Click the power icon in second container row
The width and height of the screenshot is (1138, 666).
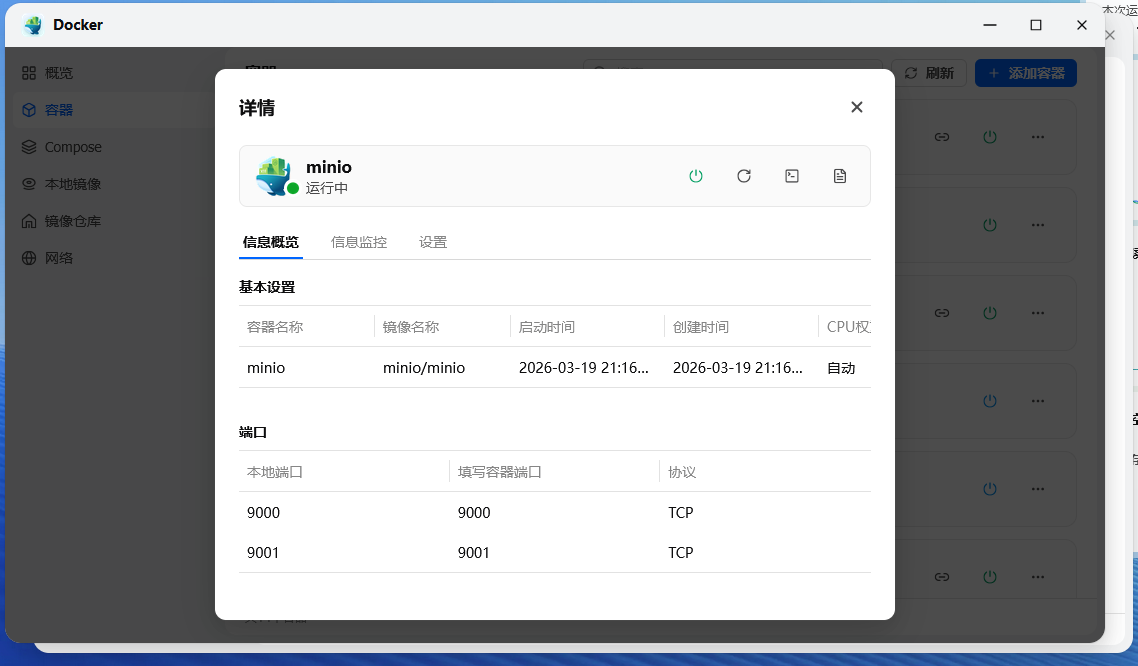[x=990, y=225]
